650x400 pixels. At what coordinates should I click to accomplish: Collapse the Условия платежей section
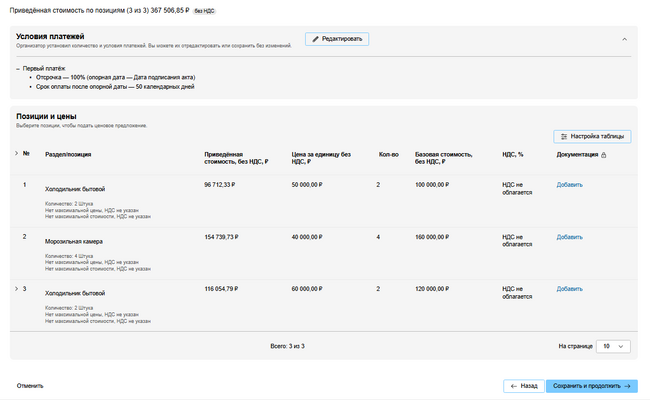pyautogui.click(x=624, y=39)
